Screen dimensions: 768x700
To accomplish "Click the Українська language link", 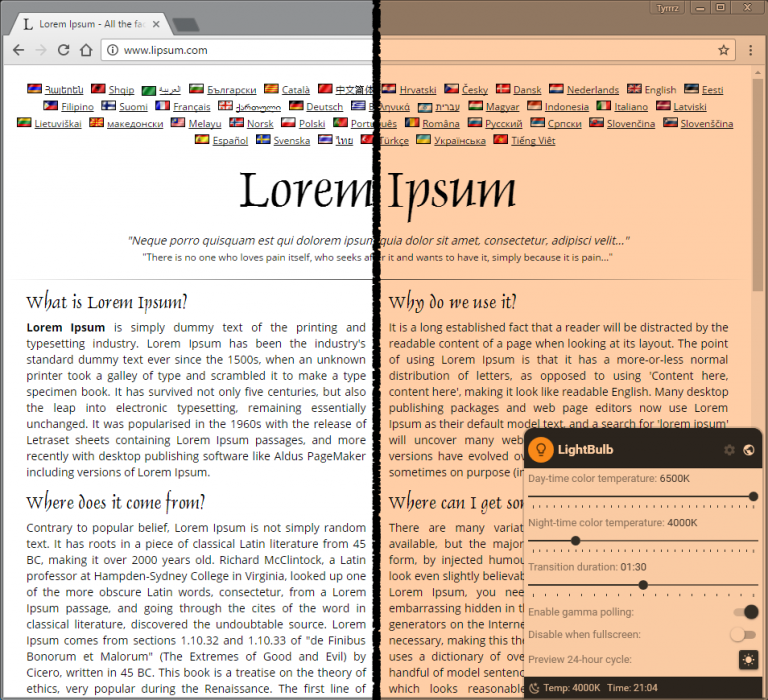I will pos(460,141).
